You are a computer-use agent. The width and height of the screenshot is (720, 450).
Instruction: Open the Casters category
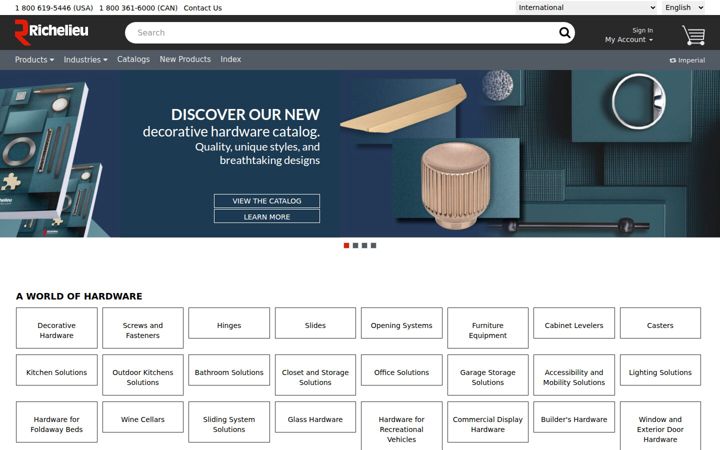pos(660,323)
